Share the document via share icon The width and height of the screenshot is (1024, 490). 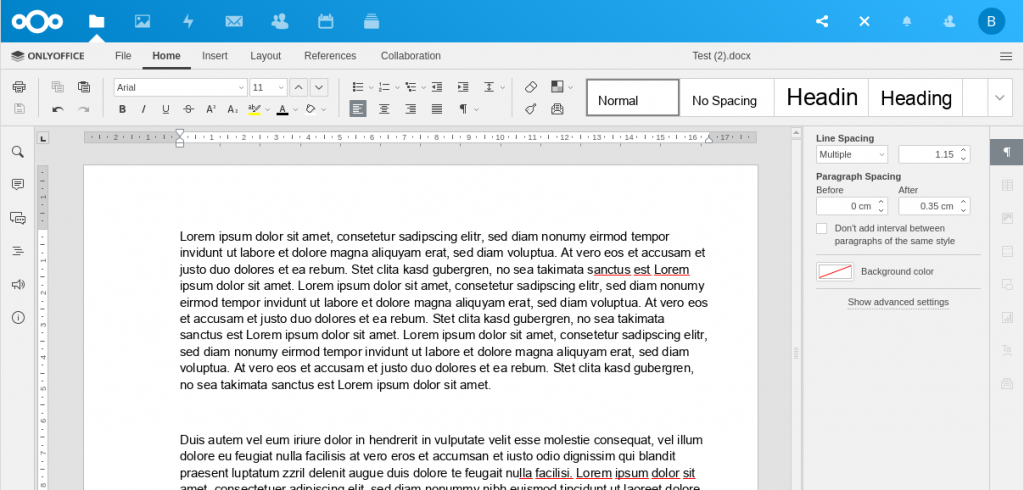coord(822,21)
